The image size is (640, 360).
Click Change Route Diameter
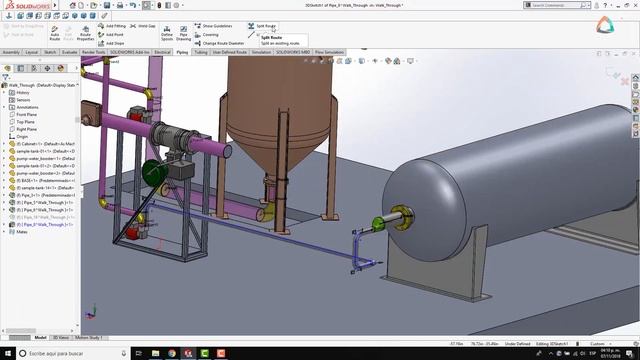(x=220, y=43)
